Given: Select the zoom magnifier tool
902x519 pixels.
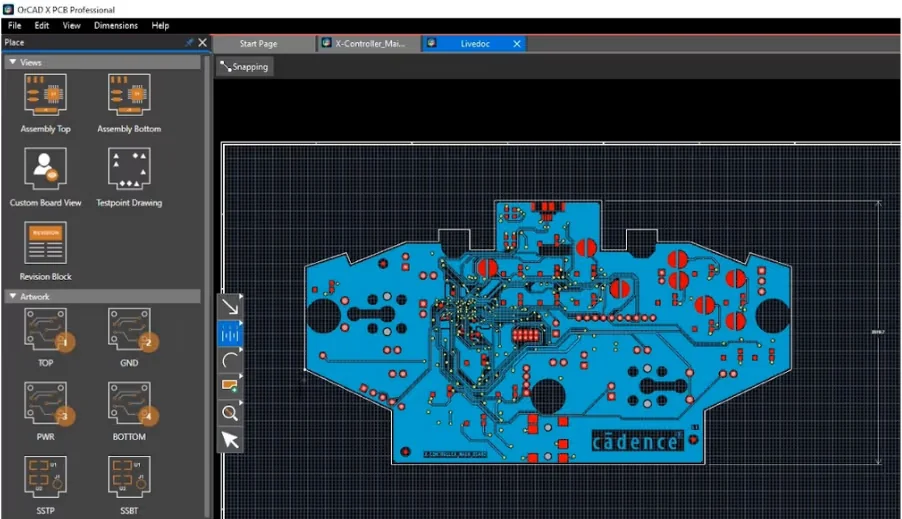Looking at the screenshot, I should 230,413.
